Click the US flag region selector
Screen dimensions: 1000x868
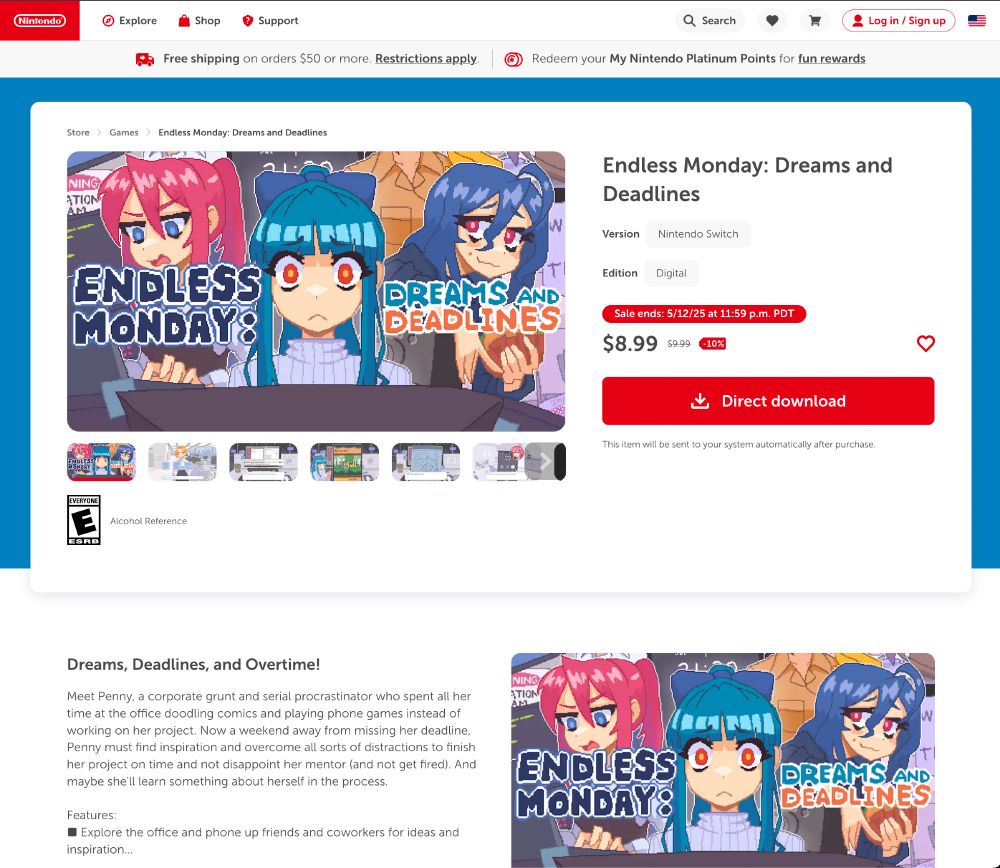pos(976,20)
